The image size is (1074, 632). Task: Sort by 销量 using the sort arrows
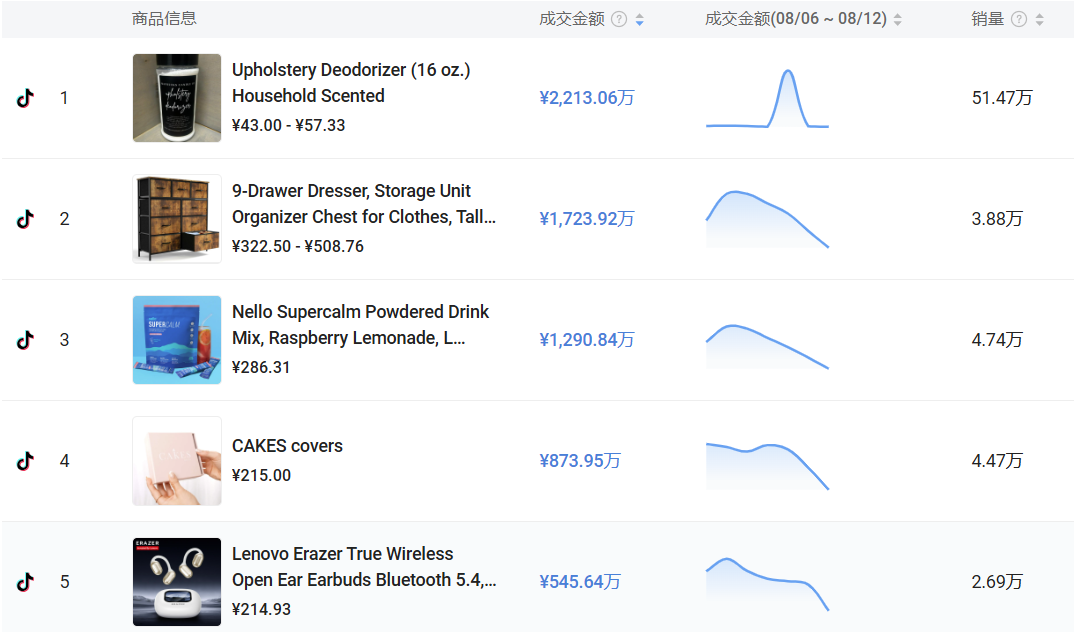coord(1039,19)
